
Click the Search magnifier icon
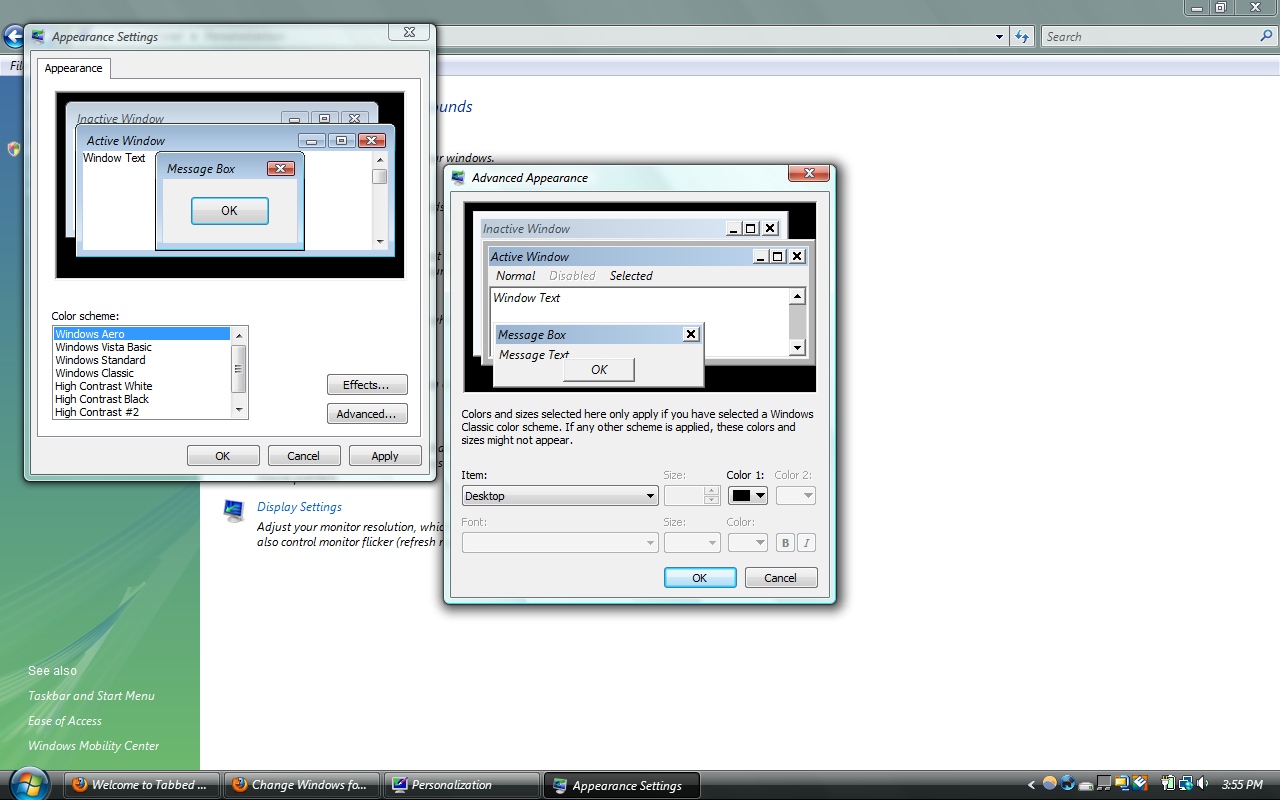(x=1266, y=36)
